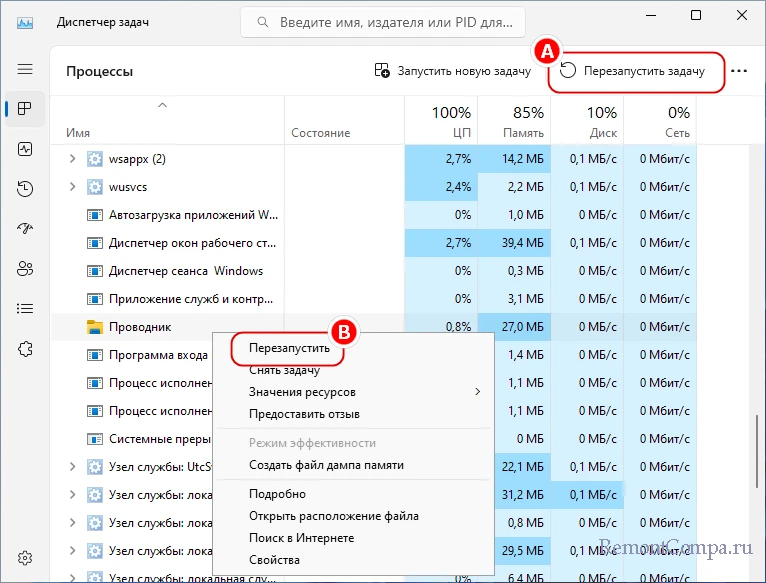Select the Диспетчер сеанса Windows row
The width and height of the screenshot is (766, 583).
click(373, 271)
